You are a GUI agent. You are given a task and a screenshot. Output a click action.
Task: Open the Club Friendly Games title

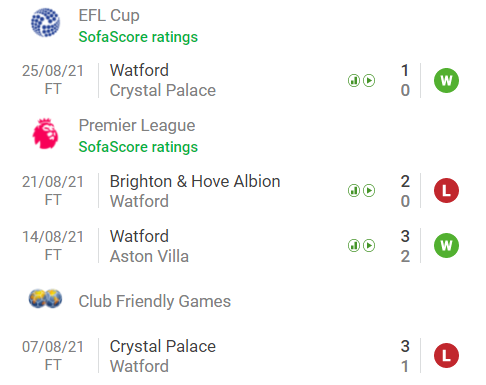tap(155, 301)
